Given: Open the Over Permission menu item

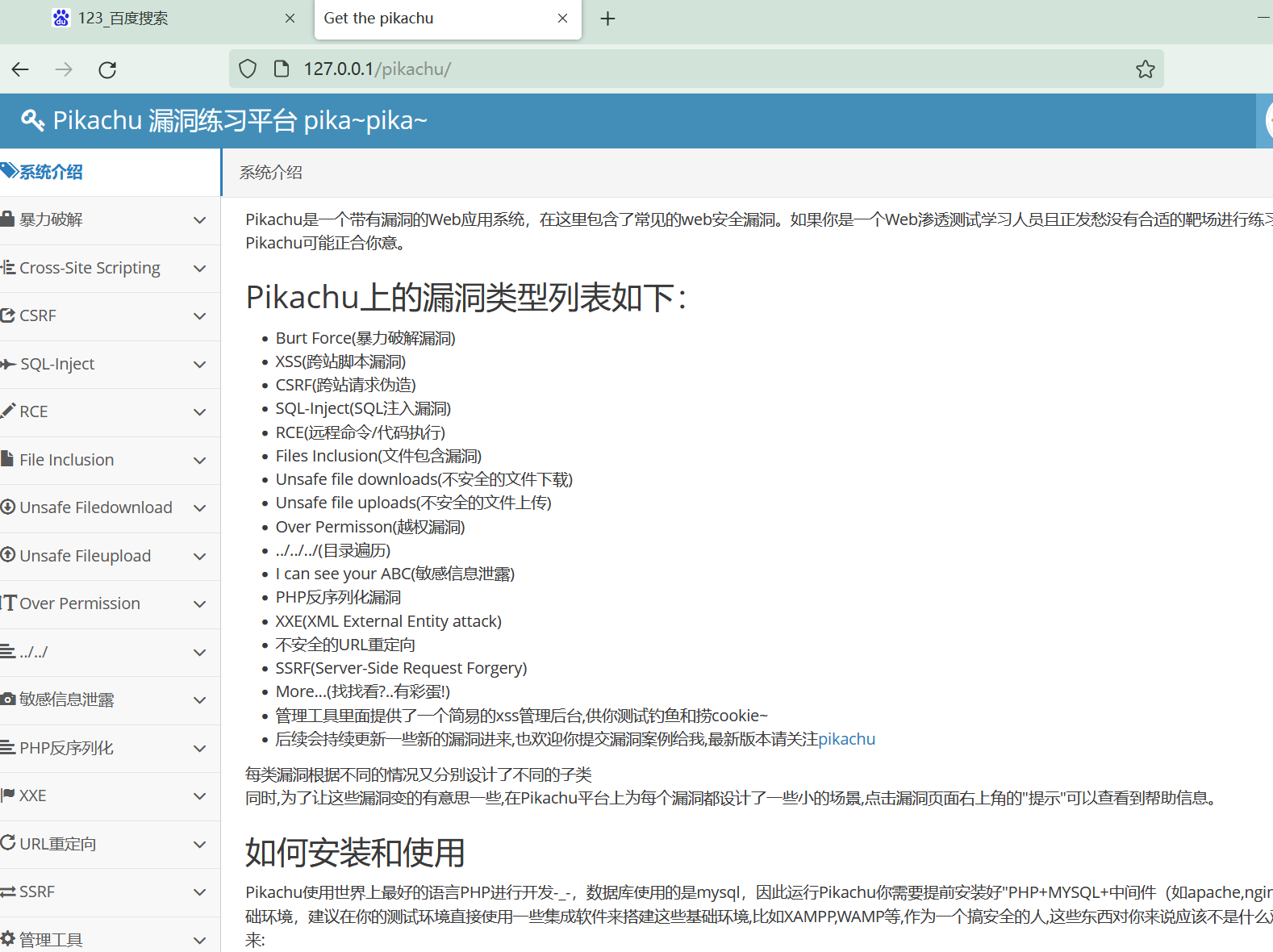Looking at the screenshot, I should click(110, 604).
